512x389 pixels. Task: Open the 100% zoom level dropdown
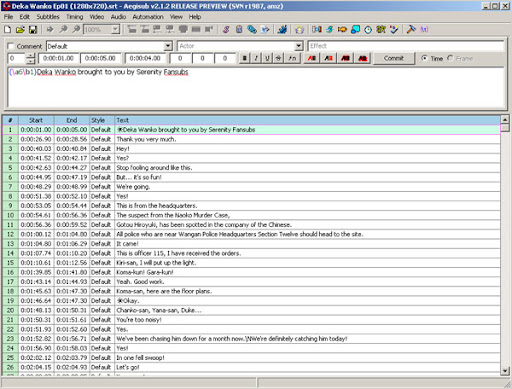coord(115,30)
